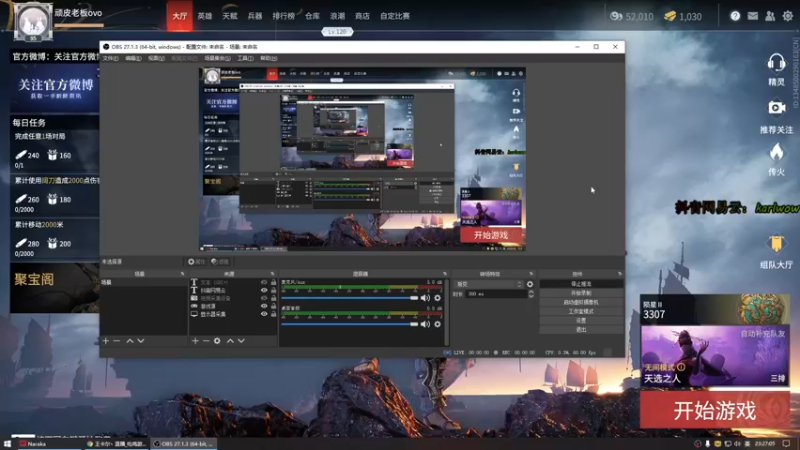
Task: Select the 天选之人 mode card
Action: click(x=715, y=356)
